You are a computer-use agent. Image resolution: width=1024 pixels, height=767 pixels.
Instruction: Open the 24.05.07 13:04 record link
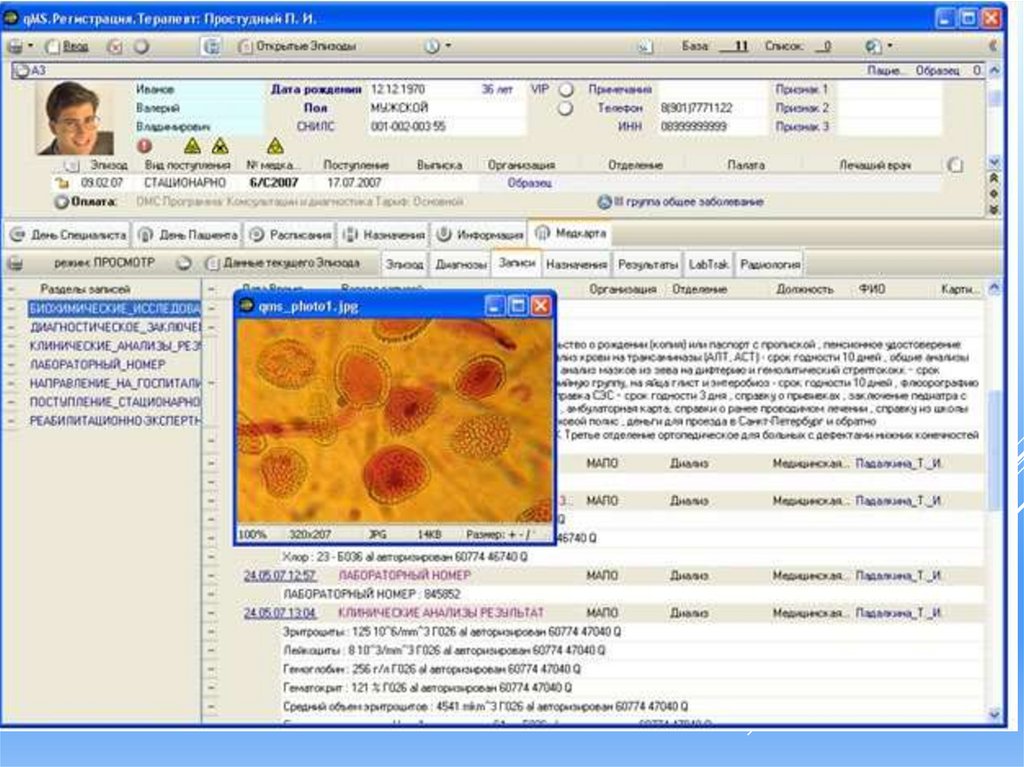[x=280, y=613]
